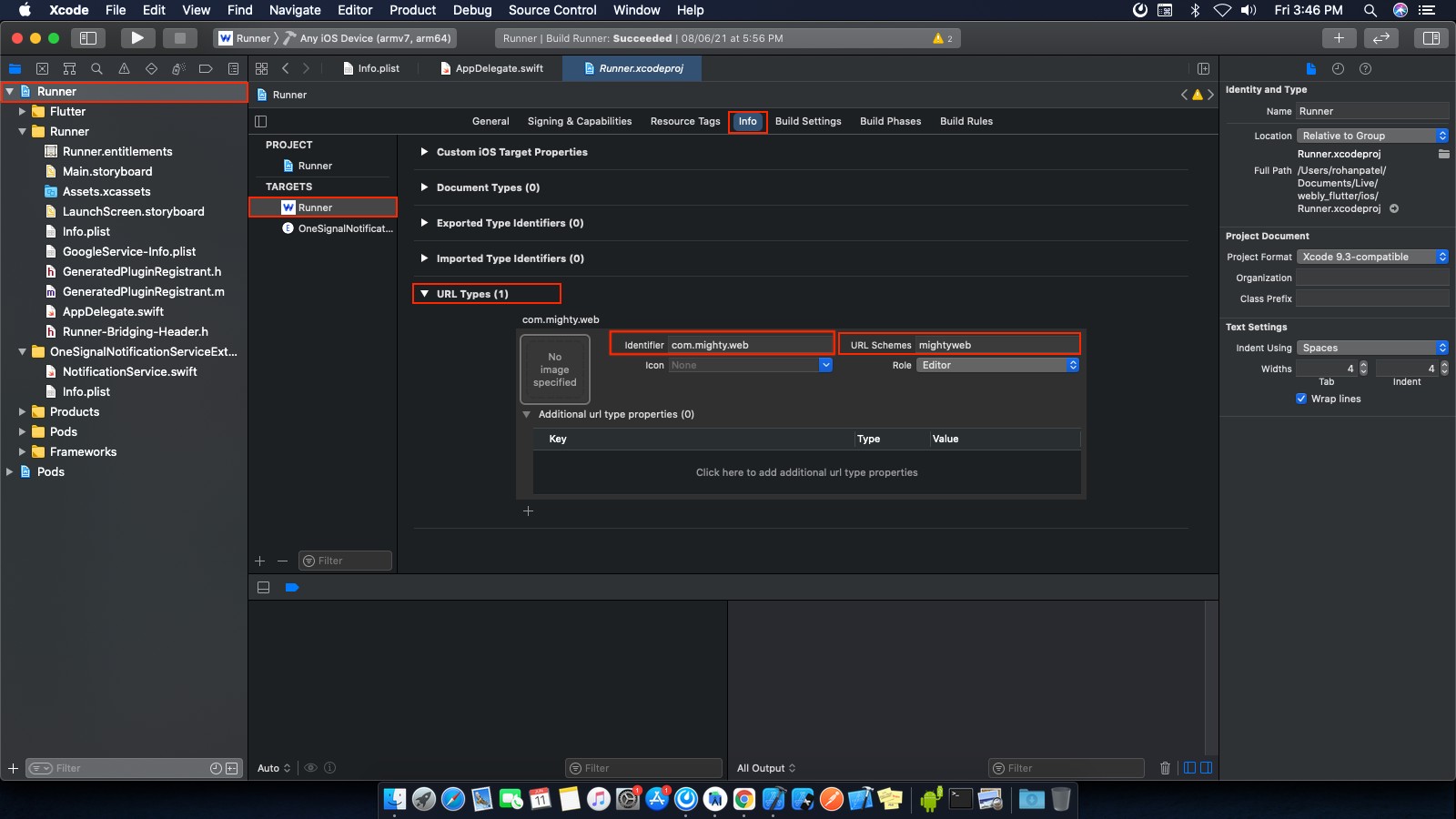1456x819 pixels.
Task: Expand Imported Type Identifiers (0) section
Action: point(424,258)
